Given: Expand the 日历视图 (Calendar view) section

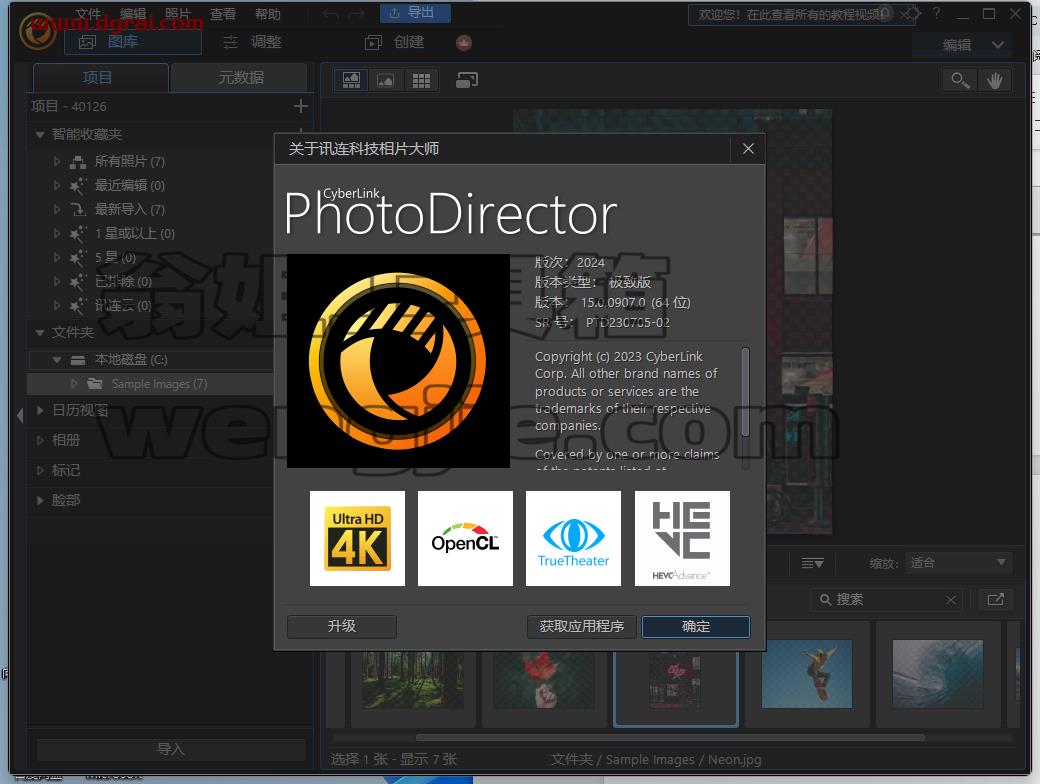Looking at the screenshot, I should click(40, 411).
